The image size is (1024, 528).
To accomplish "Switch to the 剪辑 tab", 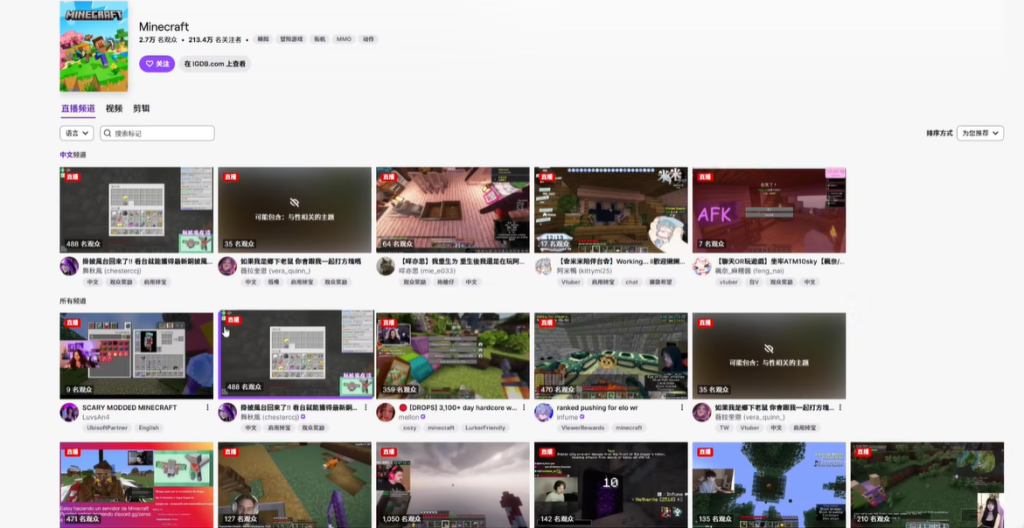I will [141, 108].
